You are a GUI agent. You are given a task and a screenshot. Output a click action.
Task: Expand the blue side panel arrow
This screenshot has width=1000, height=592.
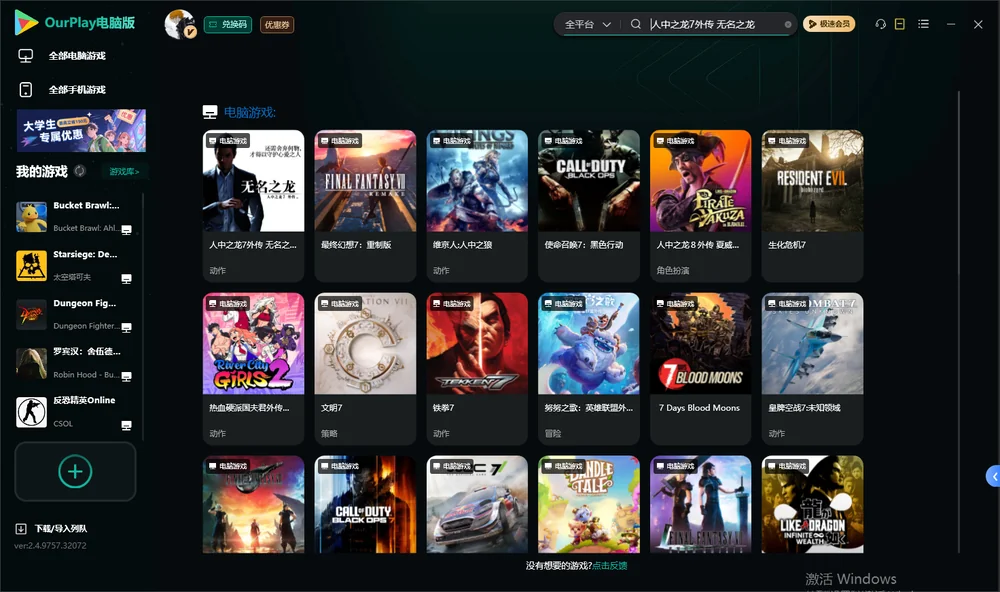993,477
